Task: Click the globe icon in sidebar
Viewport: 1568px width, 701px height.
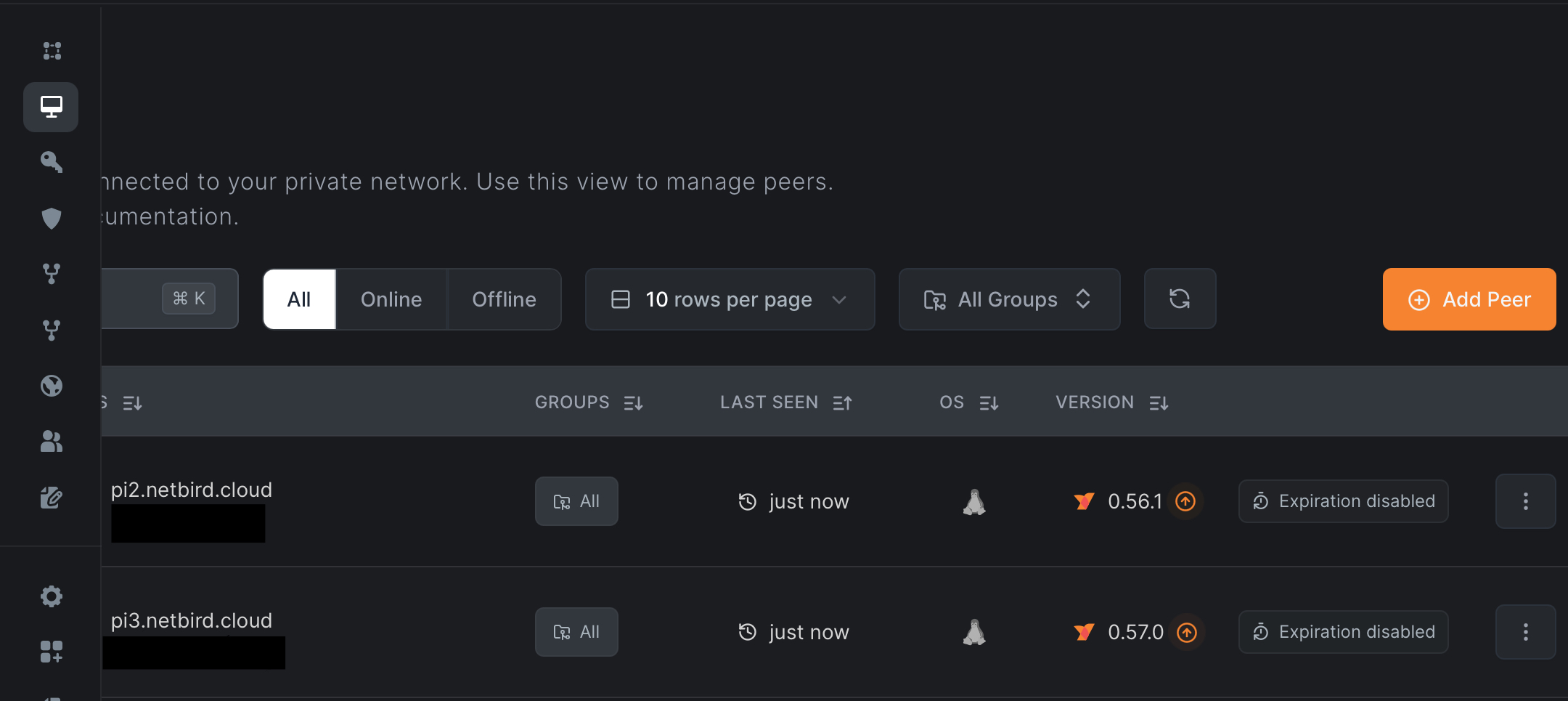Action: point(51,386)
